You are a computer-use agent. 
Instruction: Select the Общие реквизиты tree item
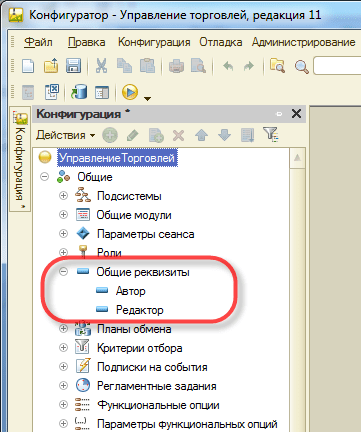click(x=143, y=272)
